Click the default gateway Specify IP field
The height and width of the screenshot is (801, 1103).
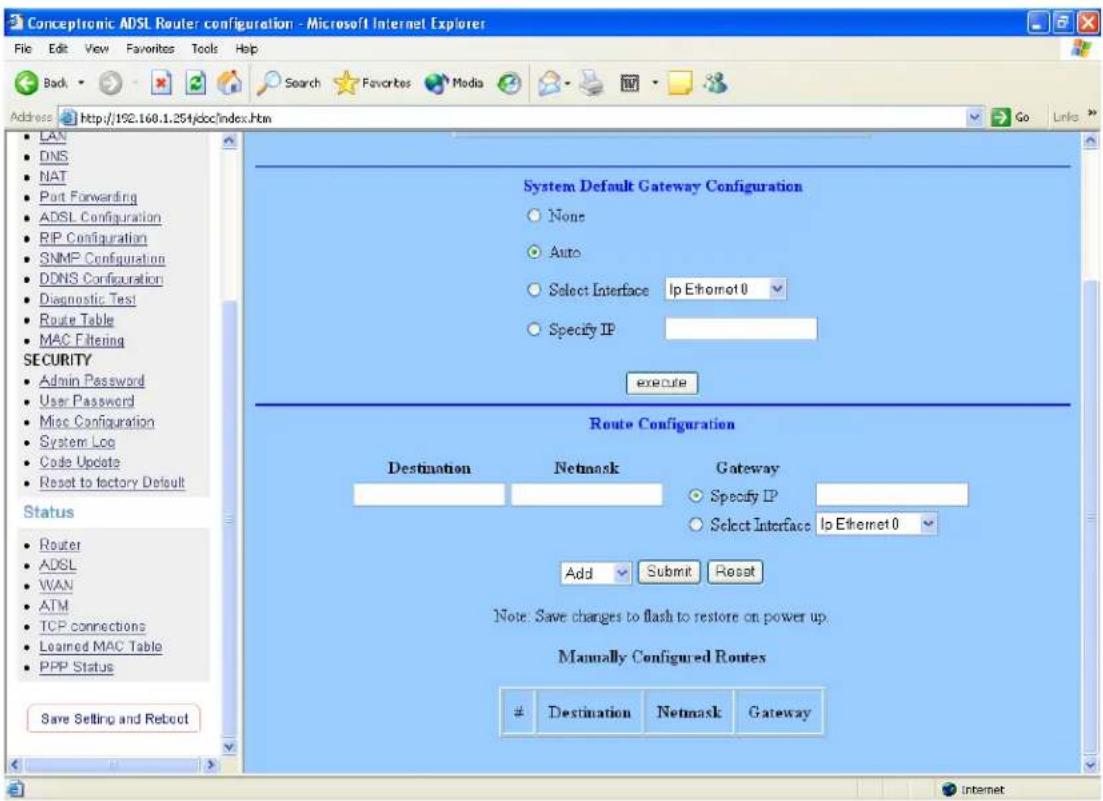click(x=741, y=329)
